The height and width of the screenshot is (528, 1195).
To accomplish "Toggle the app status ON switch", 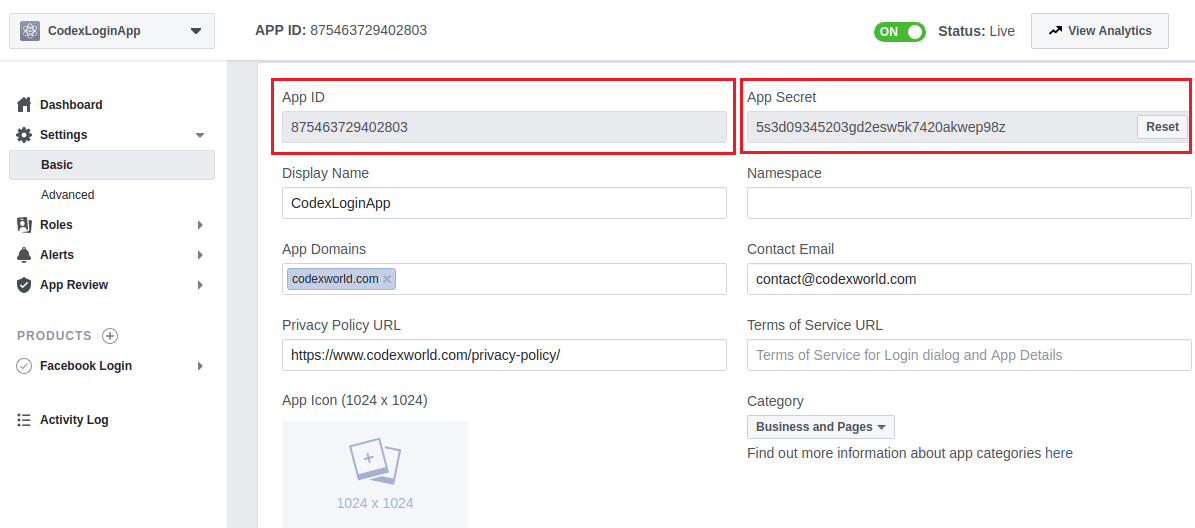I will tap(900, 31).
